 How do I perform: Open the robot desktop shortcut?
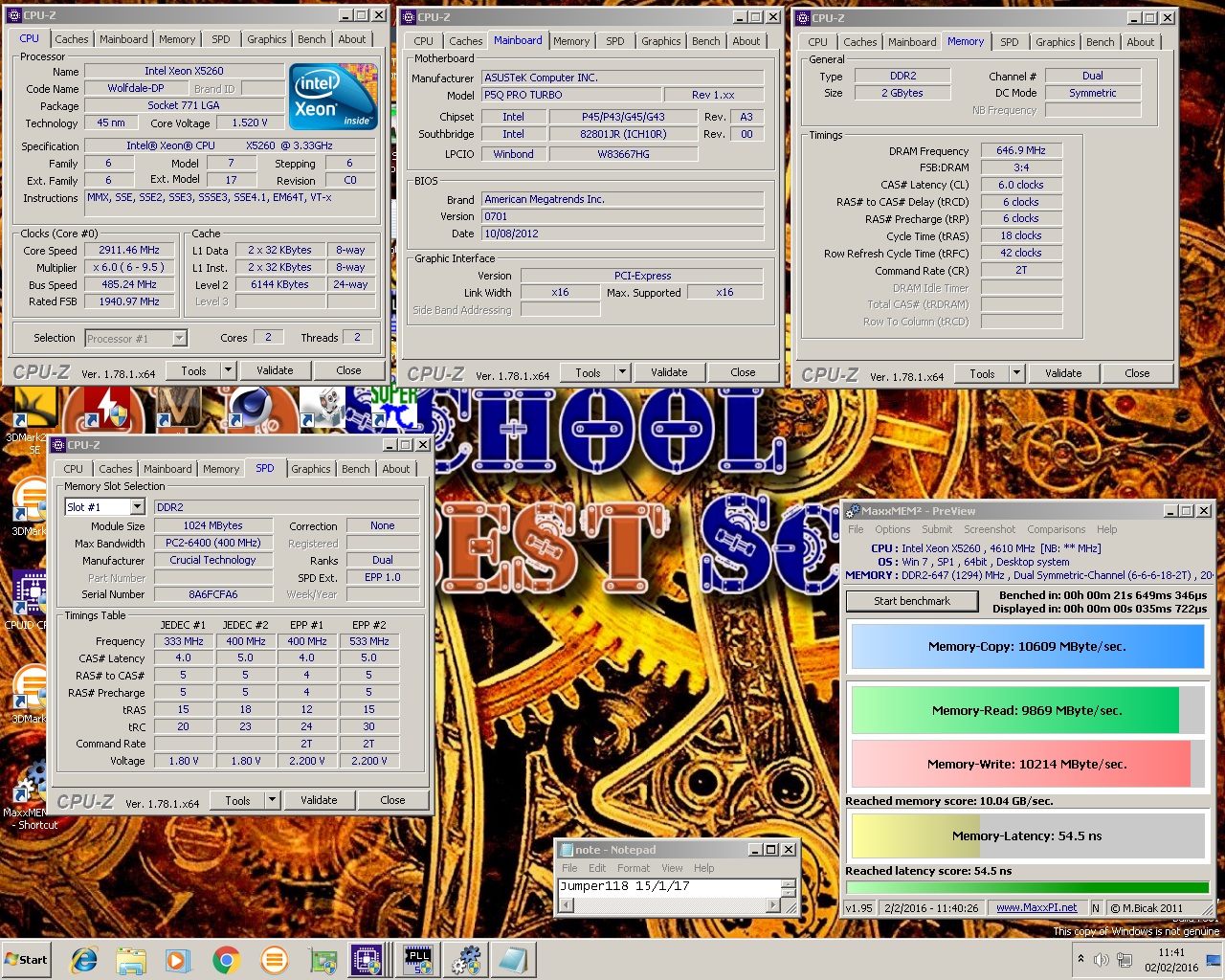(x=323, y=408)
